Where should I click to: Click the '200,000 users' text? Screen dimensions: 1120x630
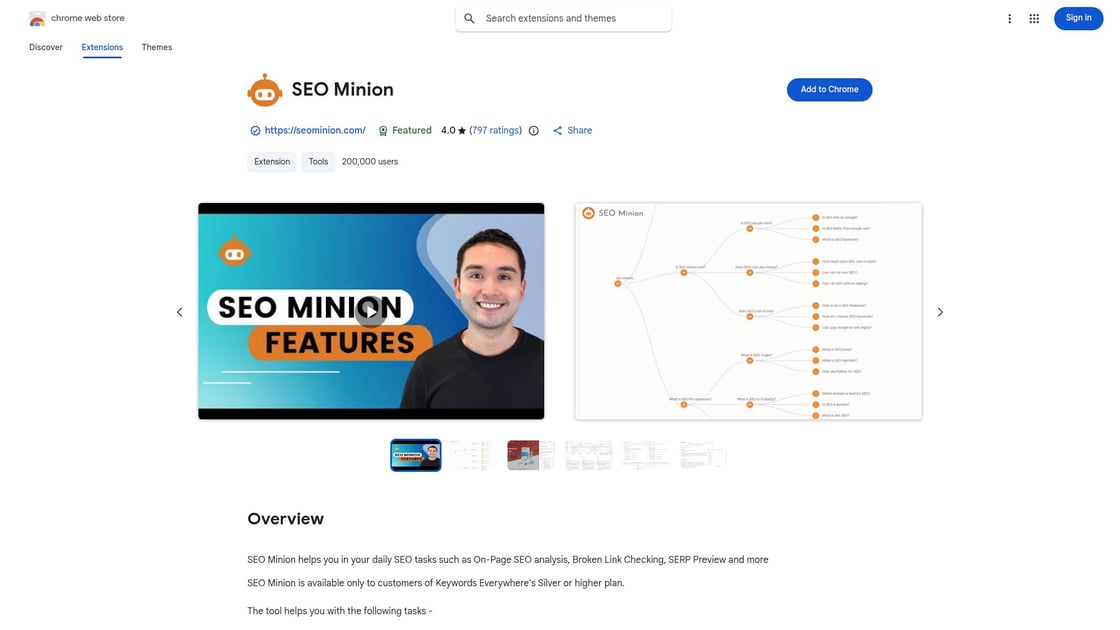pyautogui.click(x=370, y=162)
